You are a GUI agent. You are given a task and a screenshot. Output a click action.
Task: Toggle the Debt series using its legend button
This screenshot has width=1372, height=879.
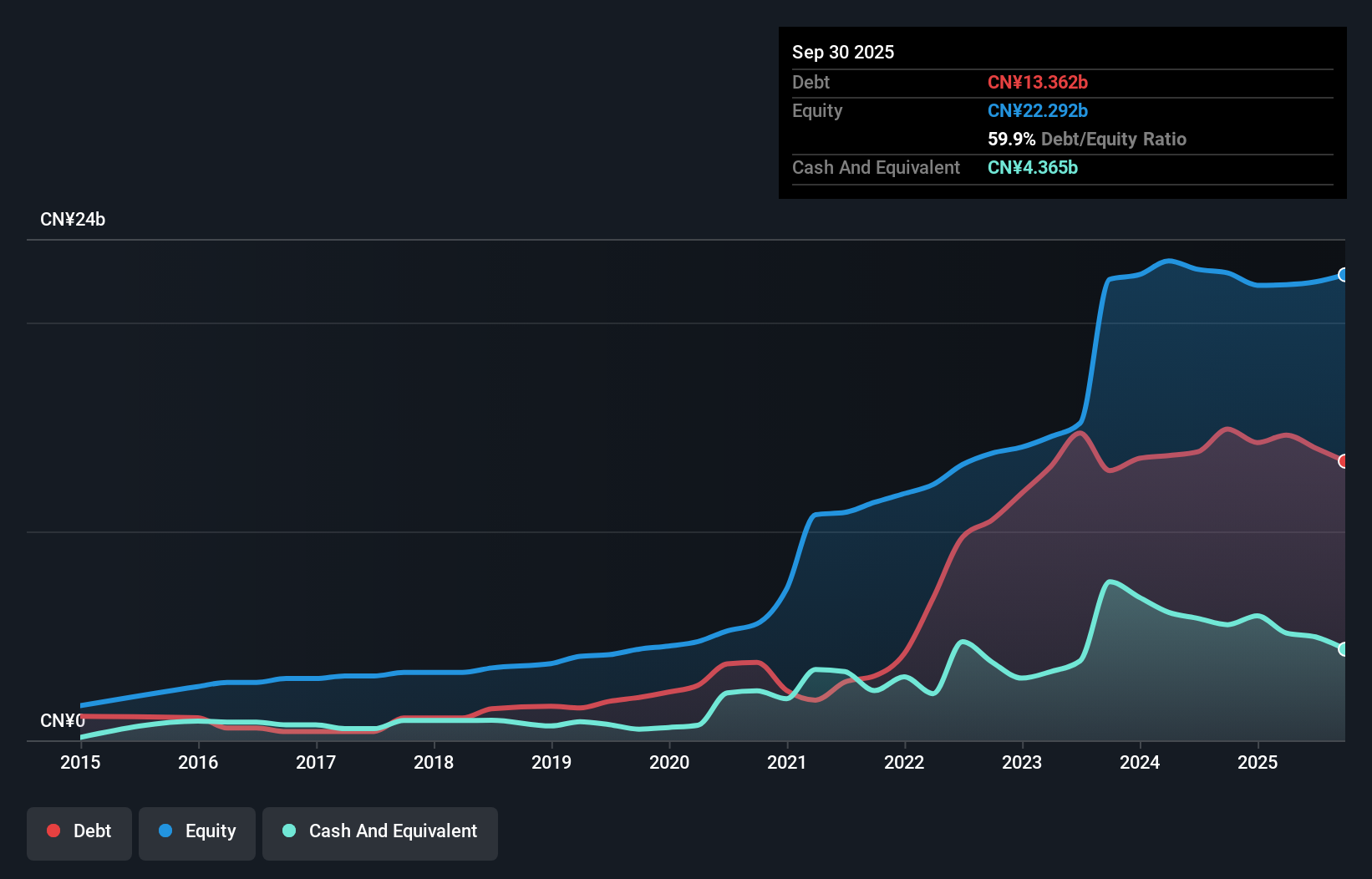79,832
